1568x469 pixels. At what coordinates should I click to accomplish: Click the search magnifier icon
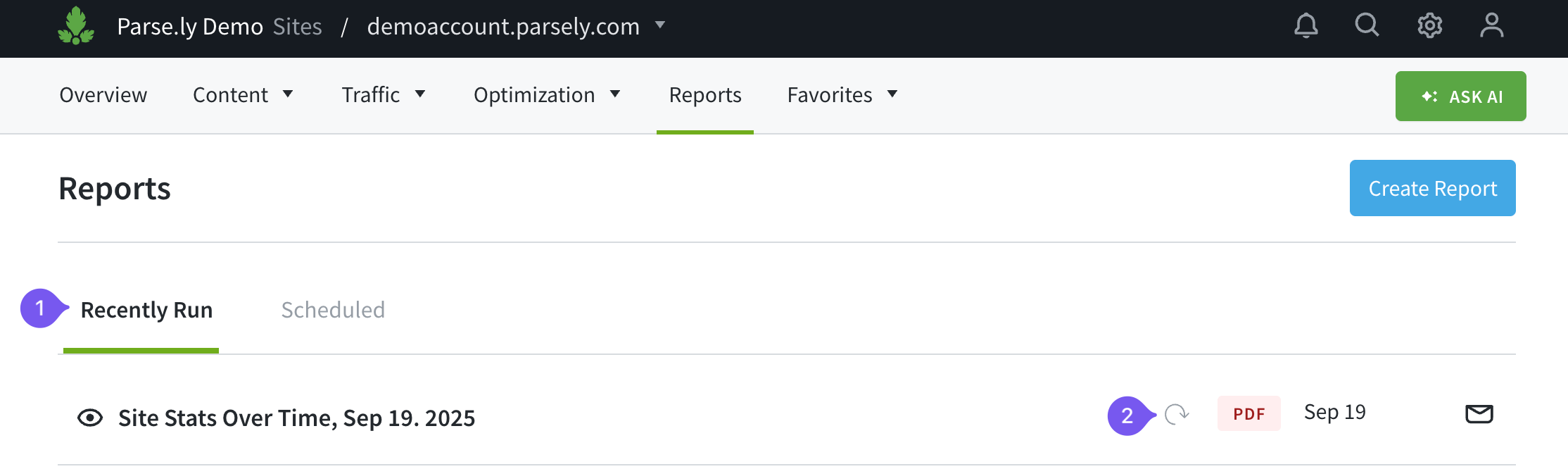[1367, 25]
